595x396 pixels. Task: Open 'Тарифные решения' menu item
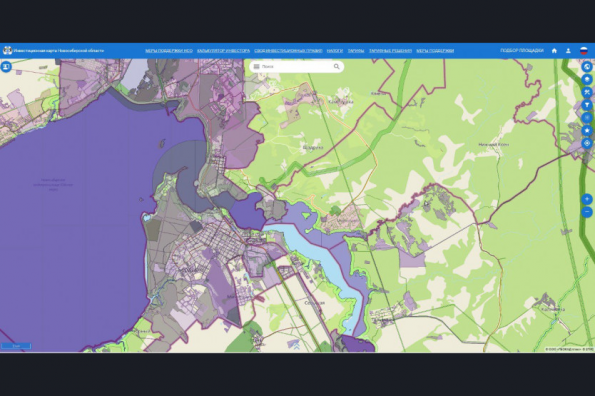click(x=390, y=50)
